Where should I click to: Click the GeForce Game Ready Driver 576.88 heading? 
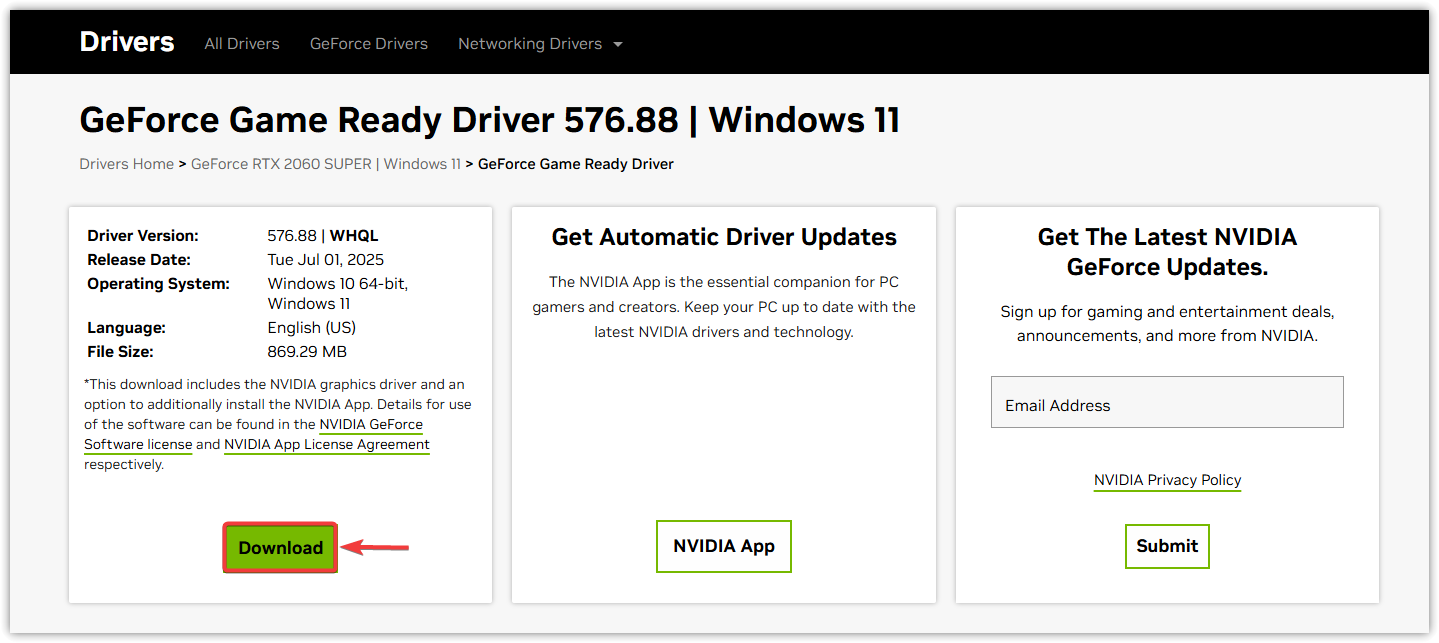489,120
